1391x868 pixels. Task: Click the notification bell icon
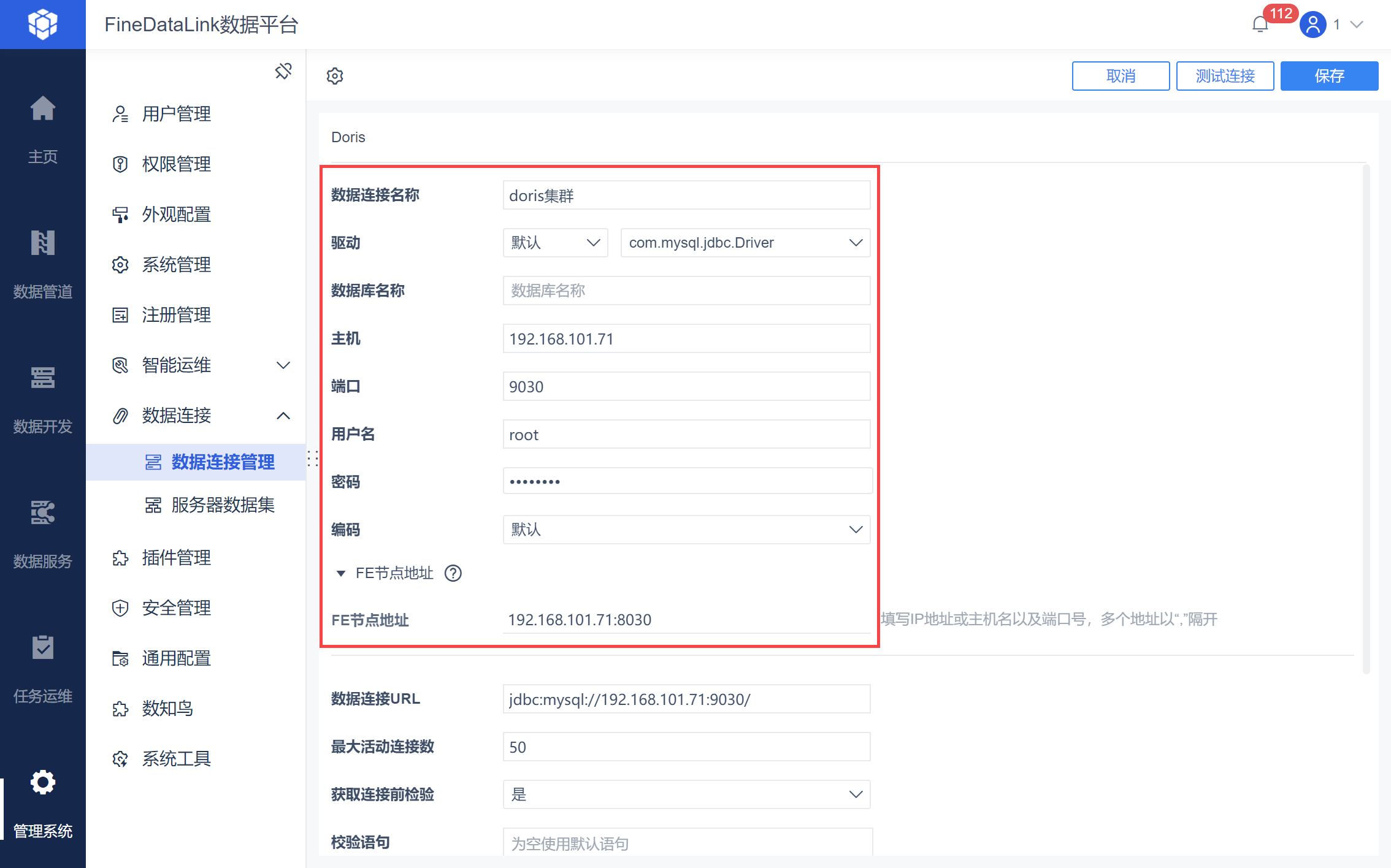1260,25
